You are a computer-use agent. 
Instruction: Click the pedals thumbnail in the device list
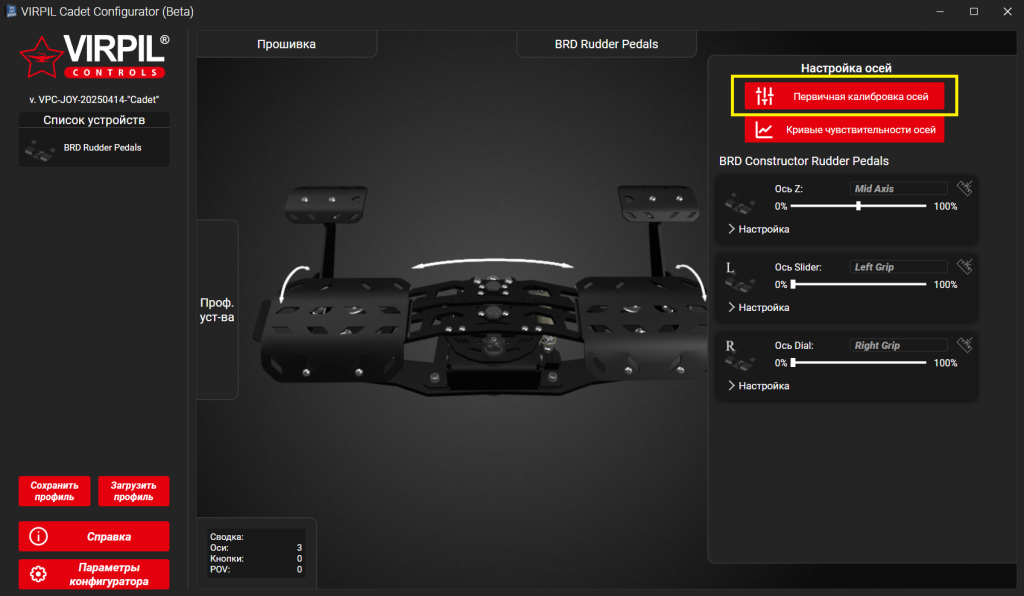click(x=40, y=149)
